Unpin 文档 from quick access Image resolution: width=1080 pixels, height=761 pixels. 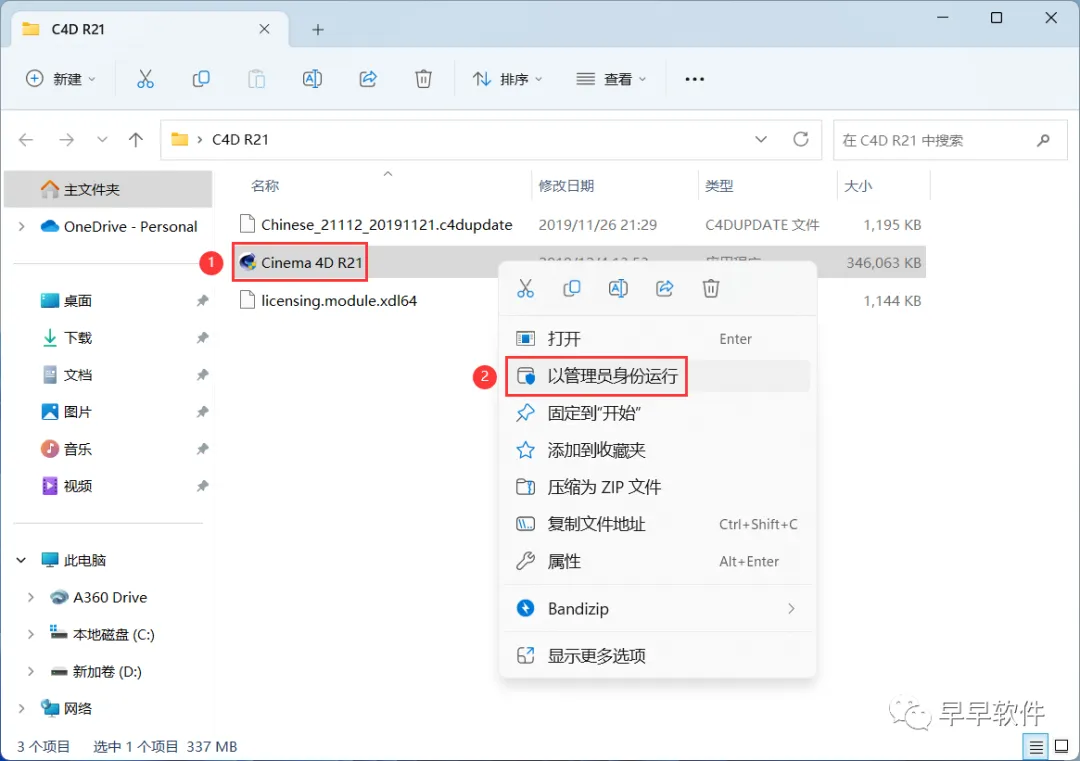202,375
